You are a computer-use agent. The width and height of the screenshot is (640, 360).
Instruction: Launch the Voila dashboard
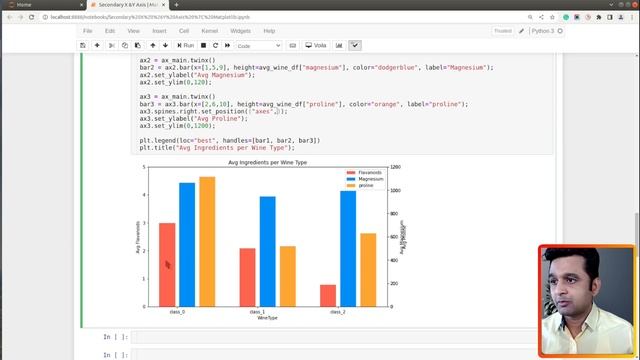[x=316, y=45]
